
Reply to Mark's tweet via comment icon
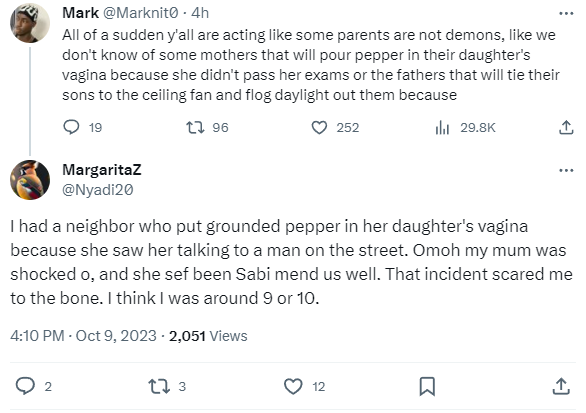pyautogui.click(x=71, y=127)
